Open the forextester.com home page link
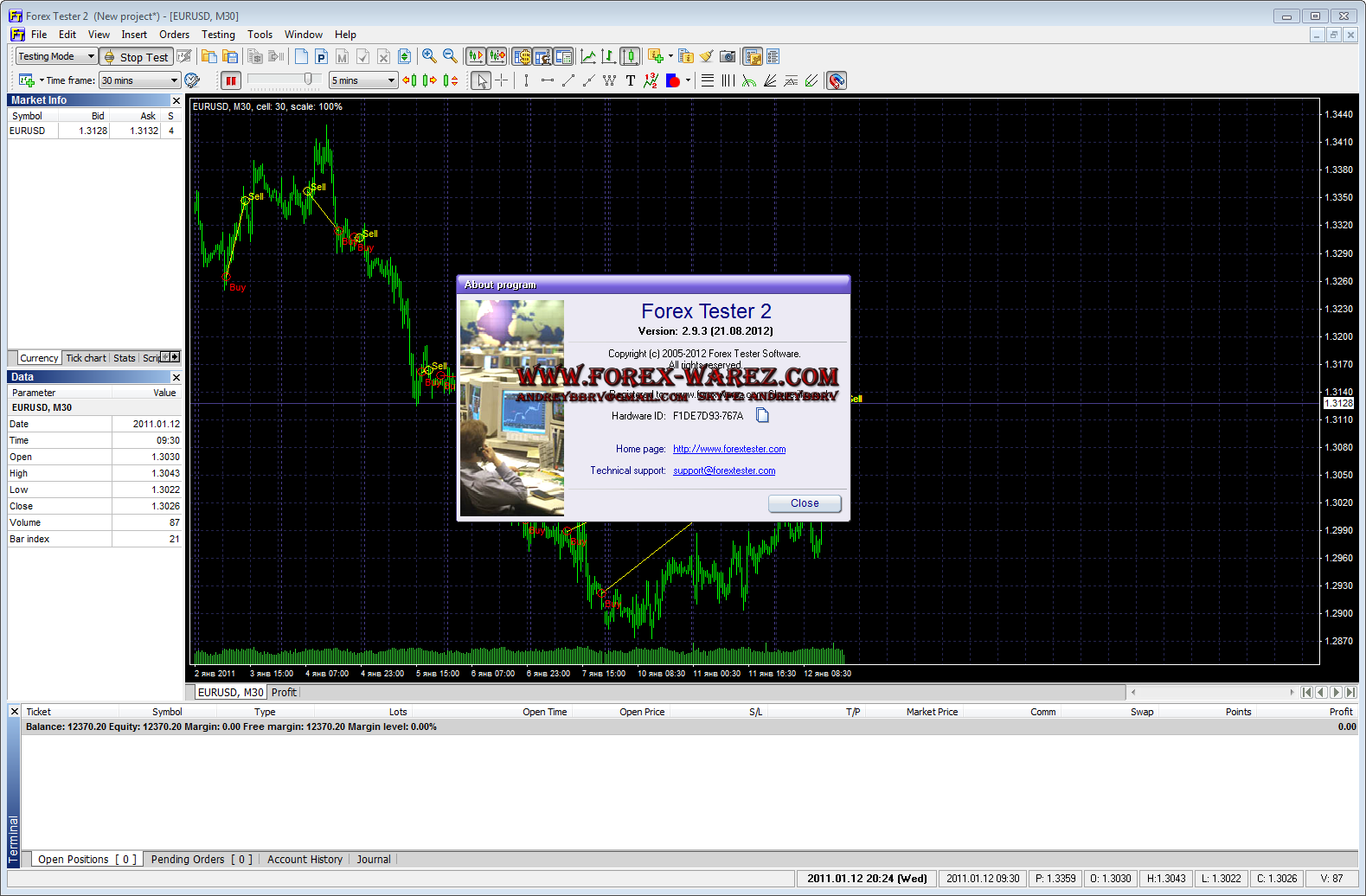The width and height of the screenshot is (1366, 896). [x=729, y=449]
